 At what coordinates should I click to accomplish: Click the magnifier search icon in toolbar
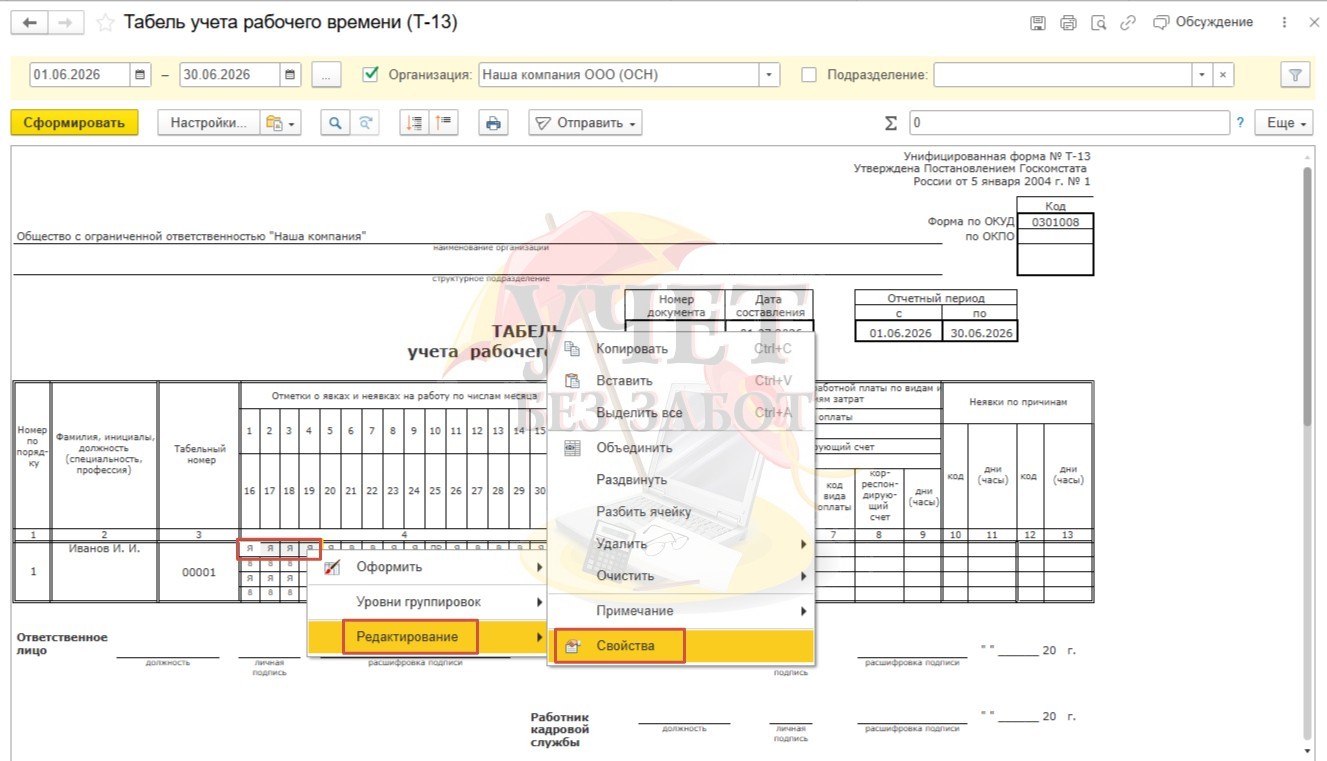(336, 123)
